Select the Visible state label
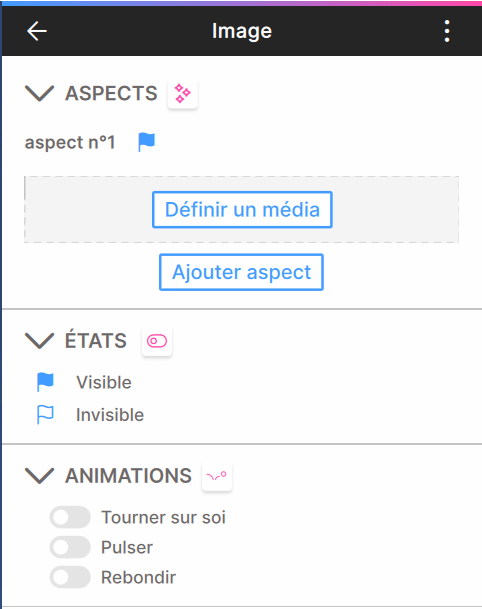 [x=104, y=383]
